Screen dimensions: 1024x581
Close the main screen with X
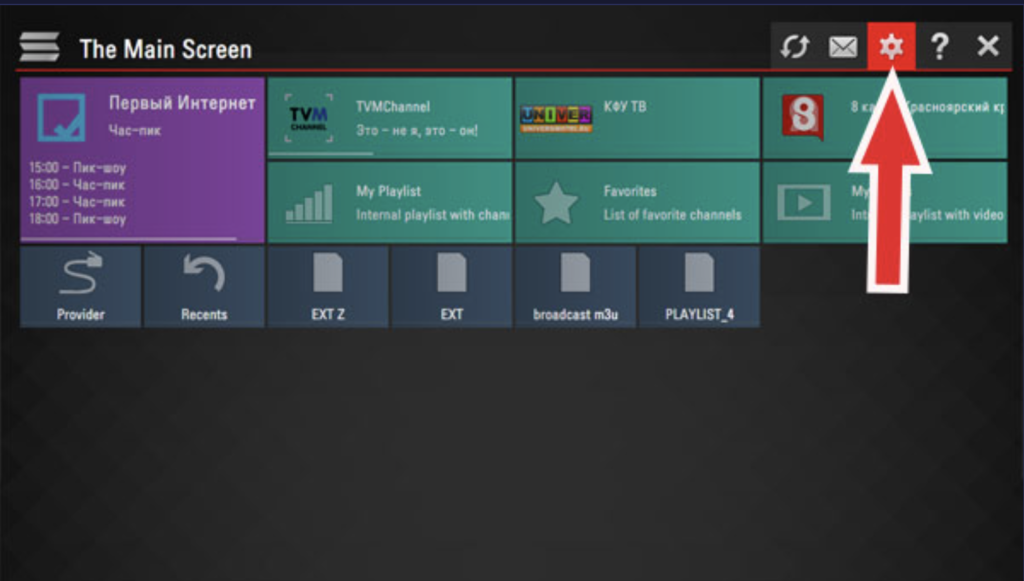988,47
